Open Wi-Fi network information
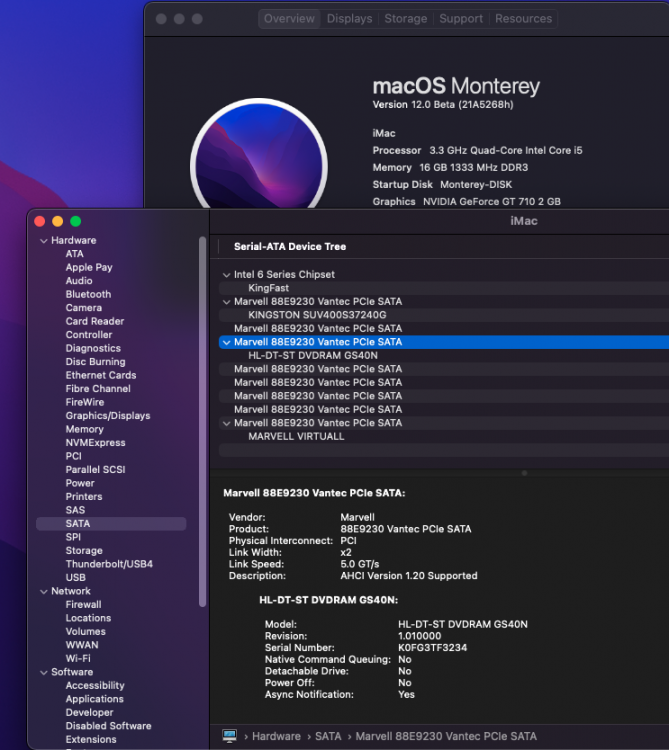 [78, 658]
